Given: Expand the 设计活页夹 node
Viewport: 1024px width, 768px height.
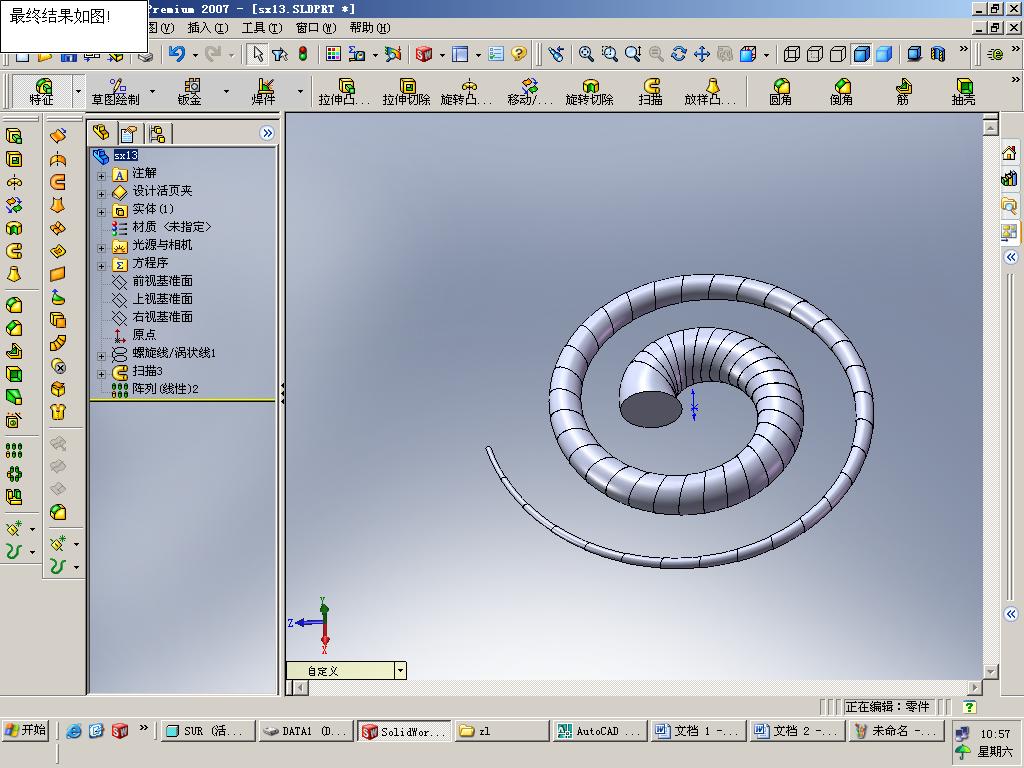Looking at the screenshot, I should [x=101, y=194].
